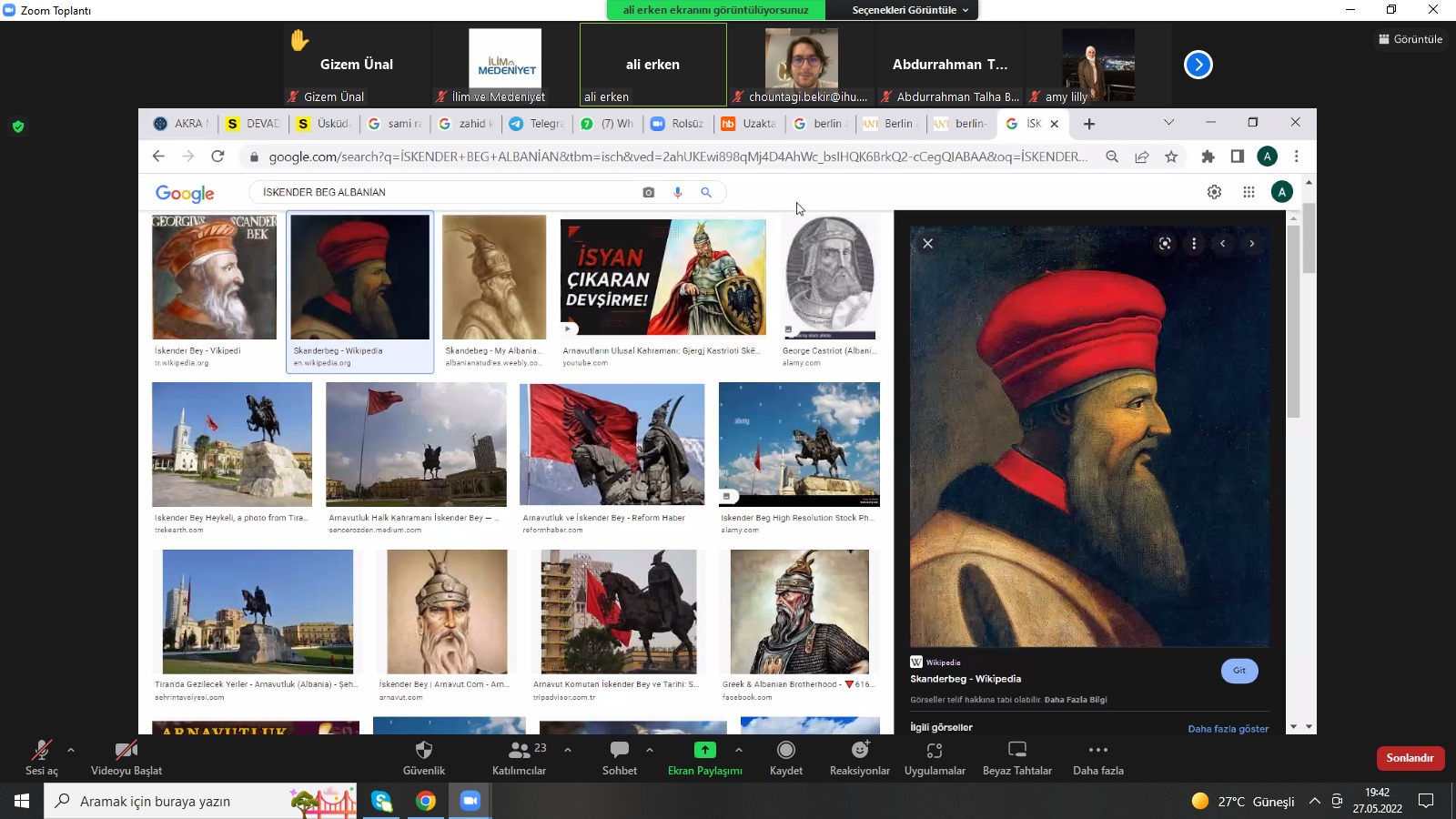Switch to Rolsüz browser tab

677,124
